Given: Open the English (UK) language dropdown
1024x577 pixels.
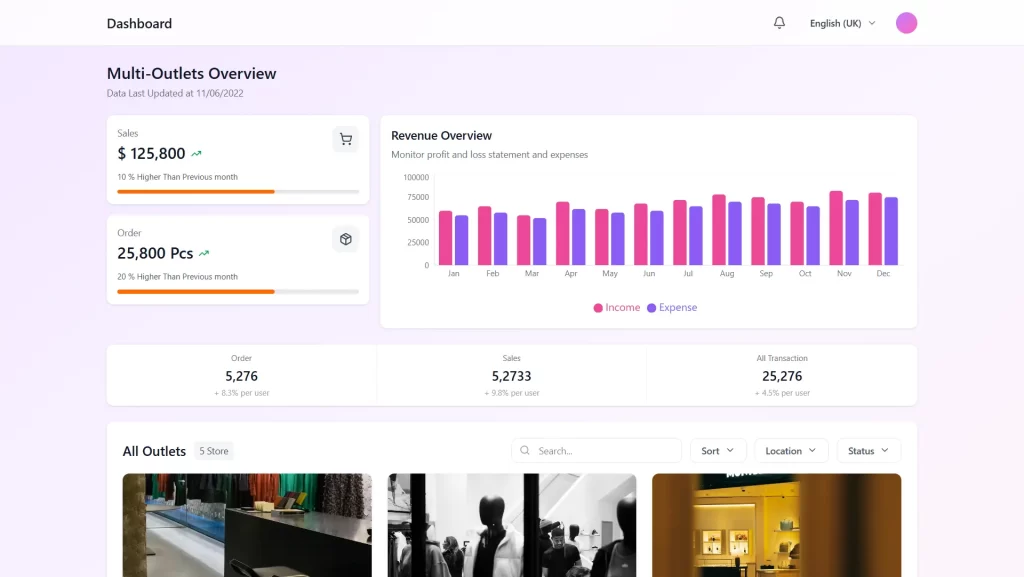Looking at the screenshot, I should pyautogui.click(x=843, y=22).
